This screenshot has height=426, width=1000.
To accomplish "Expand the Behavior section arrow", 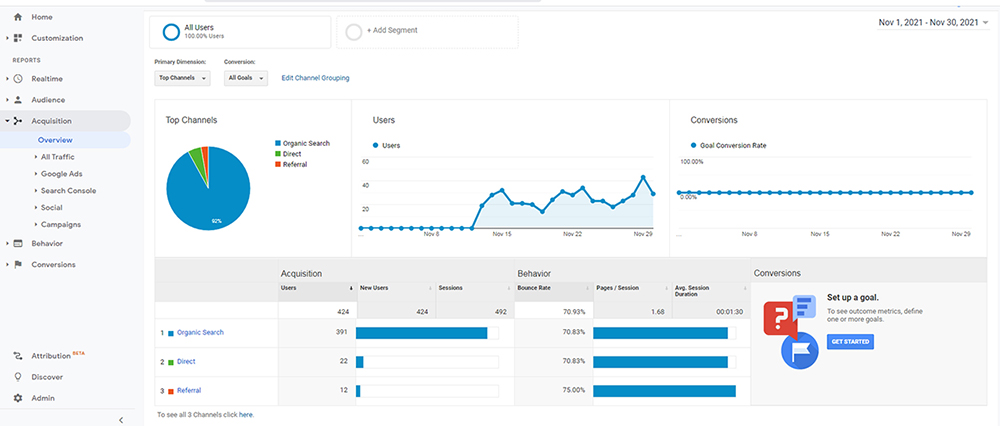I will point(7,244).
